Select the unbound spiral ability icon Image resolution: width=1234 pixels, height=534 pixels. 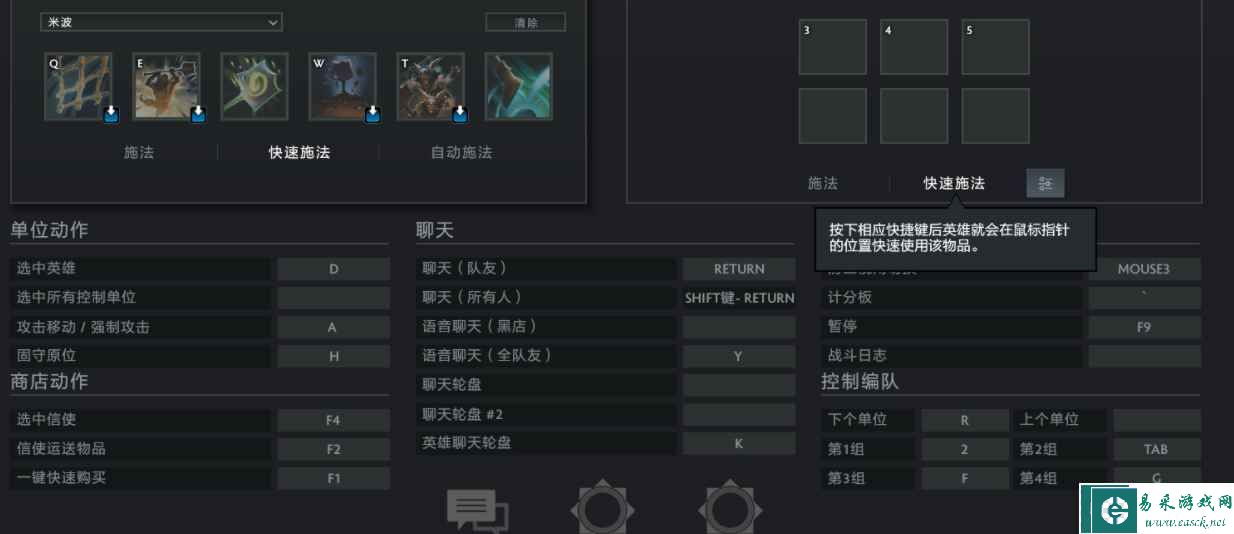coord(255,87)
